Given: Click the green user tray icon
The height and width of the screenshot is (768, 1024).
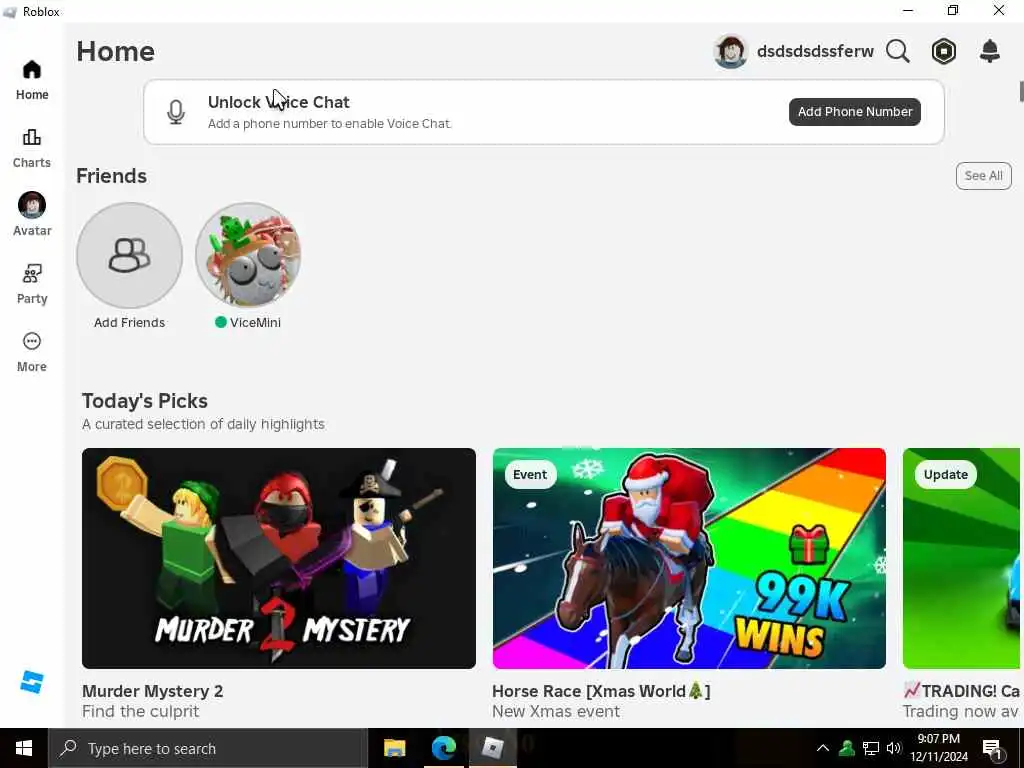Looking at the screenshot, I should pyautogui.click(x=847, y=748).
